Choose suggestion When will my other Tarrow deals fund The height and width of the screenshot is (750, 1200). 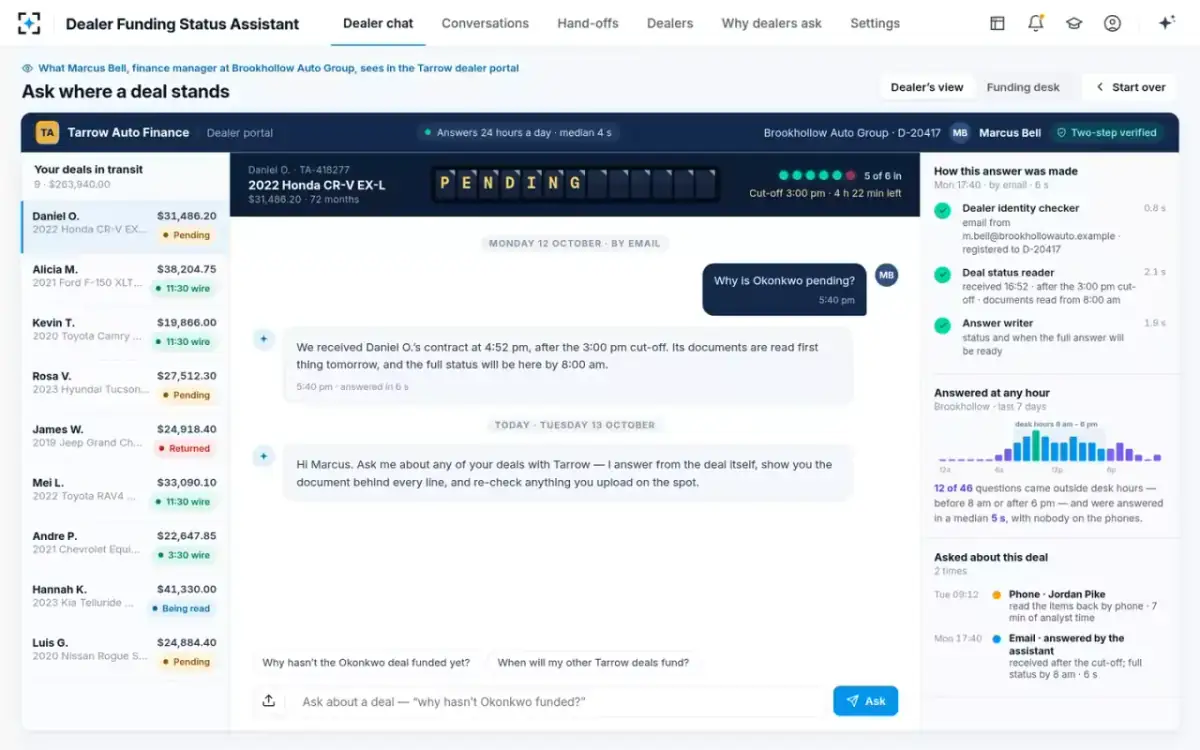(593, 662)
